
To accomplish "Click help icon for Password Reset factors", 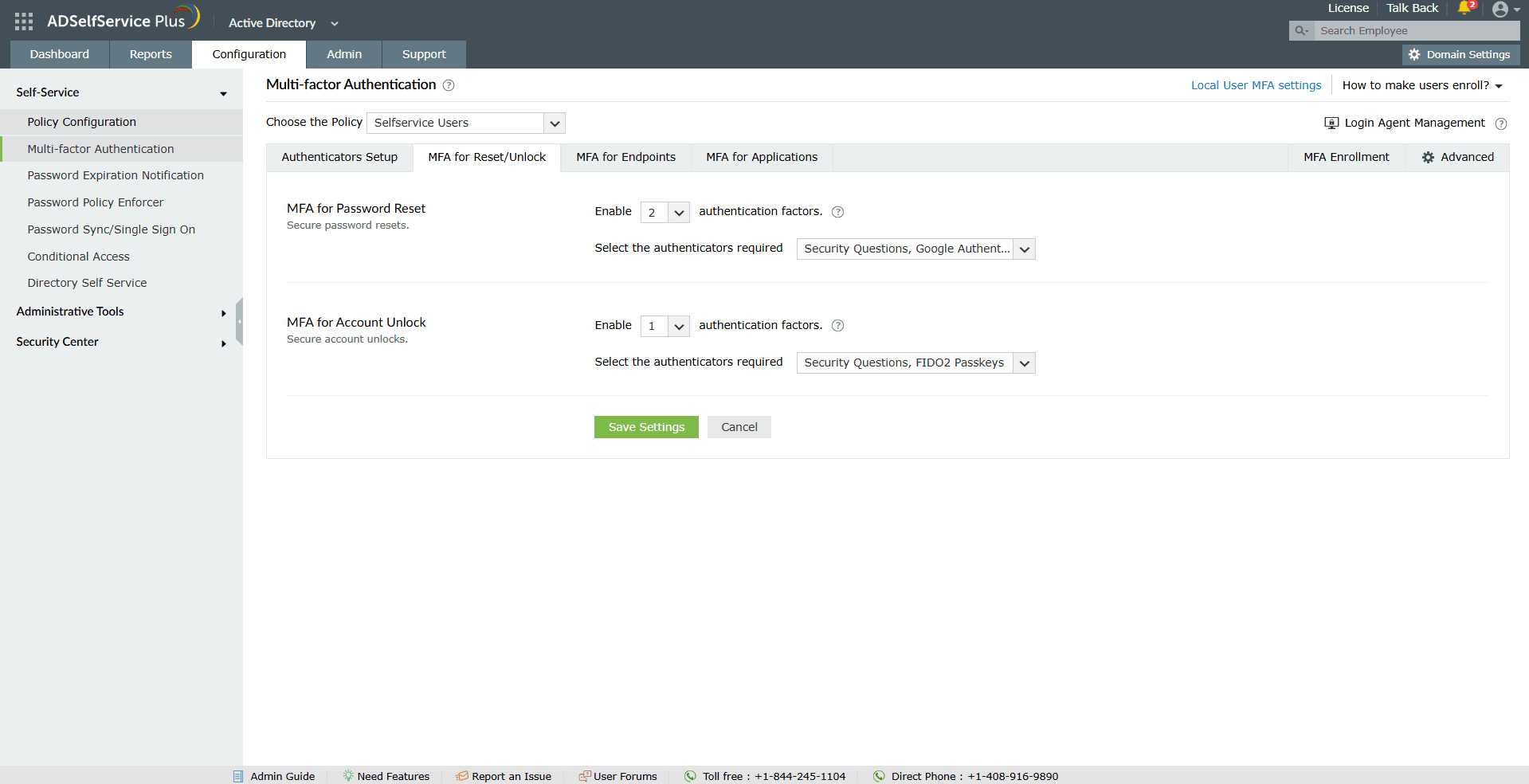I will (837, 212).
